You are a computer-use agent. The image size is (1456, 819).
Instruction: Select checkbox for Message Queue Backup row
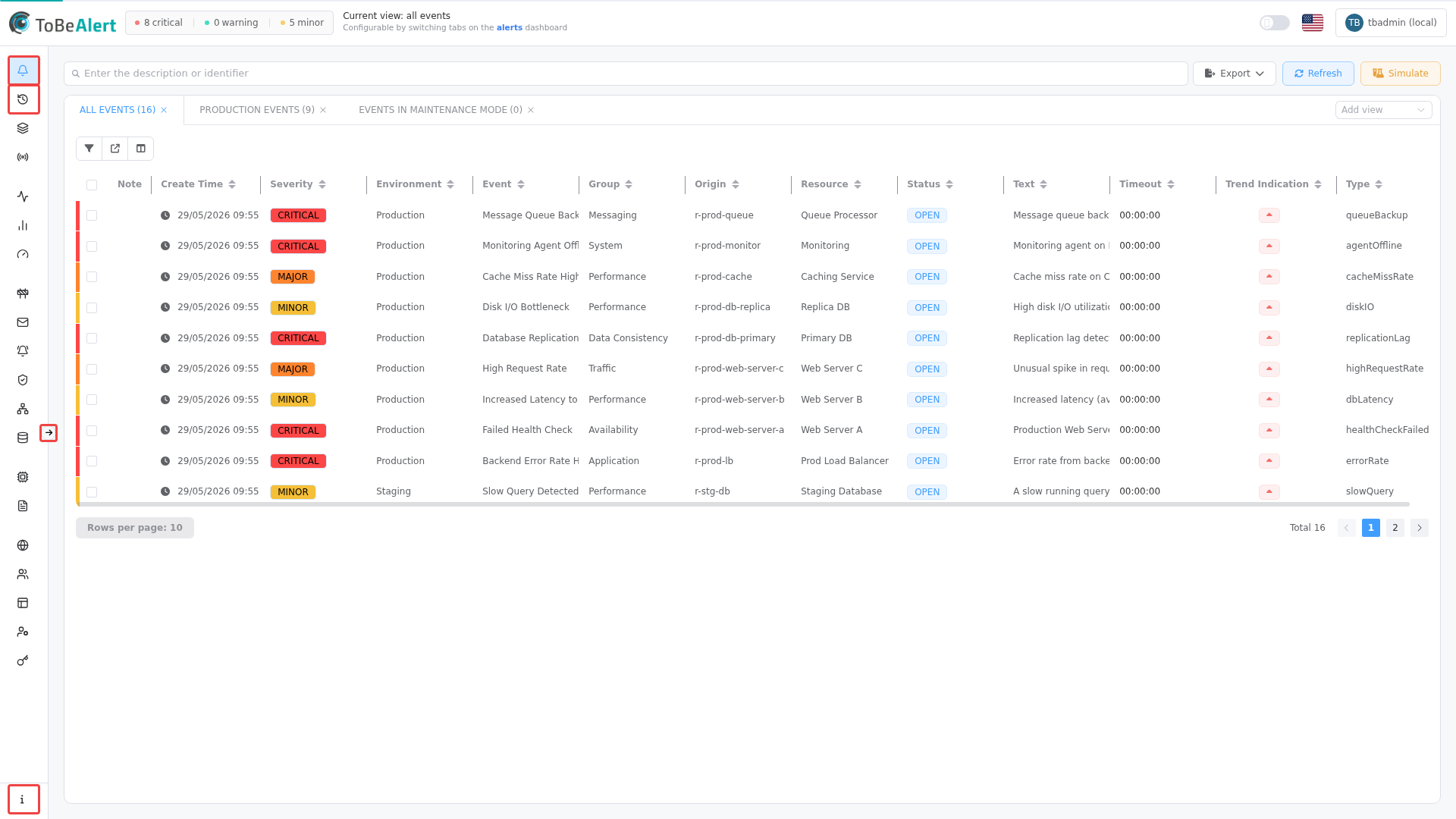coord(92,215)
